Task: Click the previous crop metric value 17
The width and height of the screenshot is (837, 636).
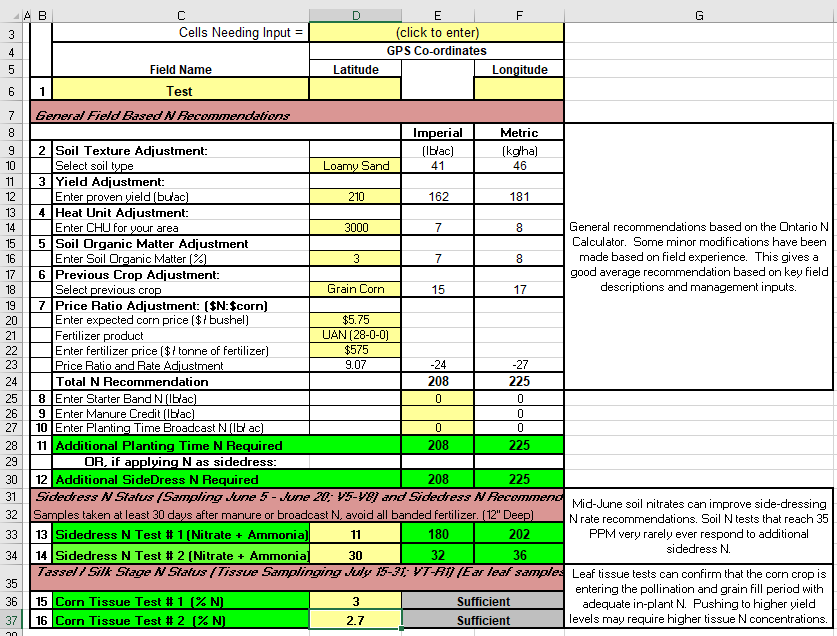Action: 519,289
